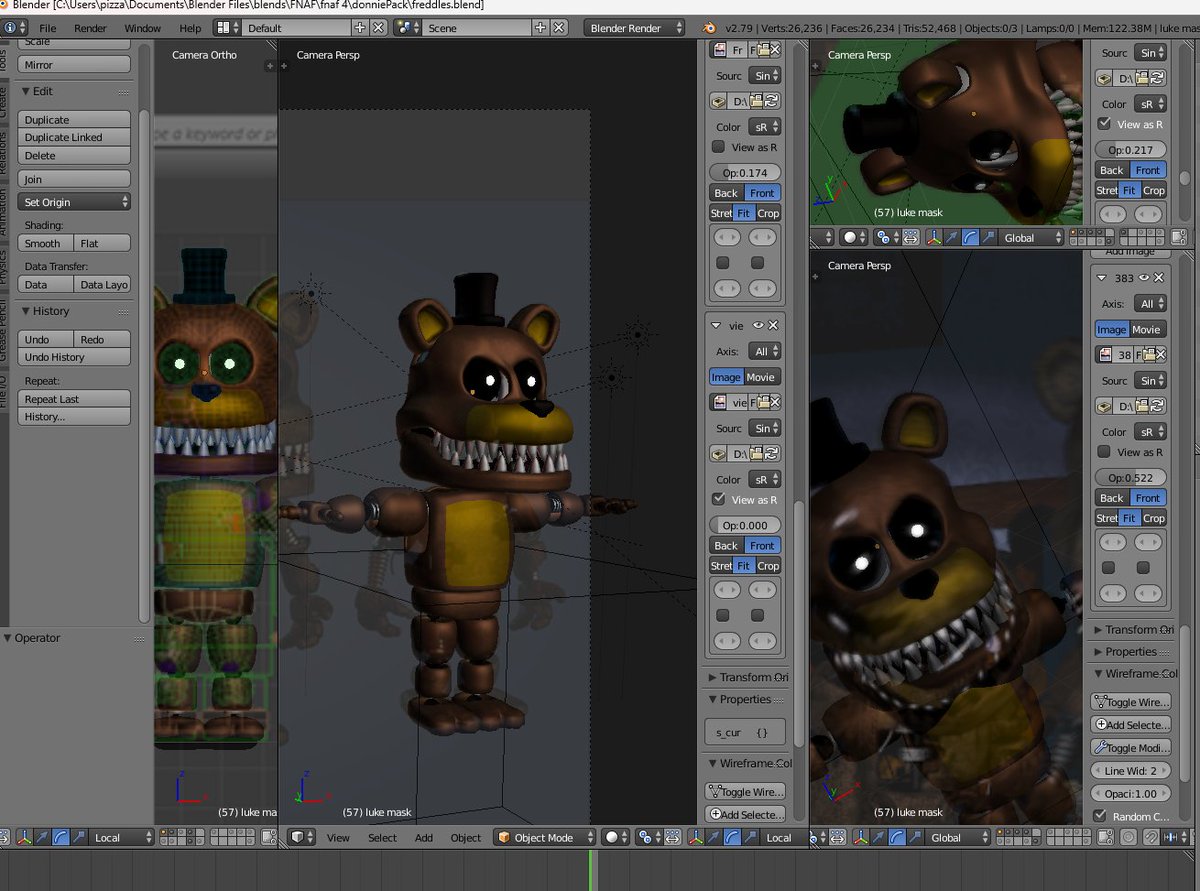The image size is (1200, 891).
Task: Open the View menu in 3D header
Action: click(x=338, y=838)
